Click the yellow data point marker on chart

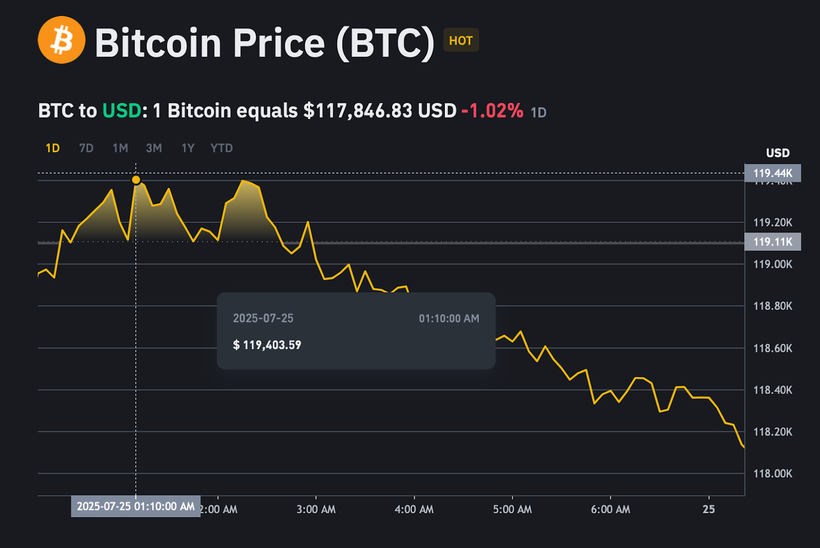pos(136,180)
